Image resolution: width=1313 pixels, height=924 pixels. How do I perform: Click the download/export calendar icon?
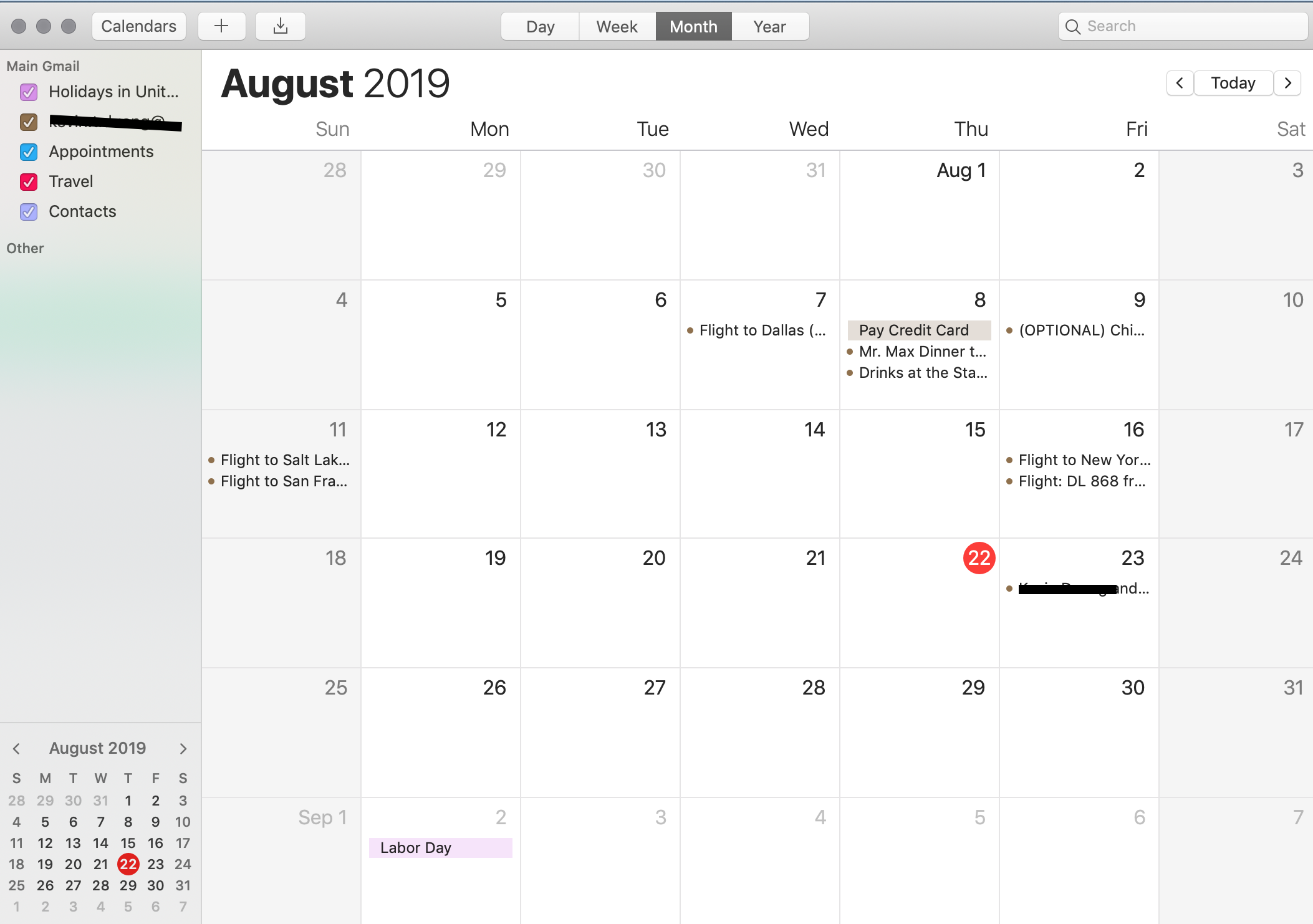tap(280, 26)
